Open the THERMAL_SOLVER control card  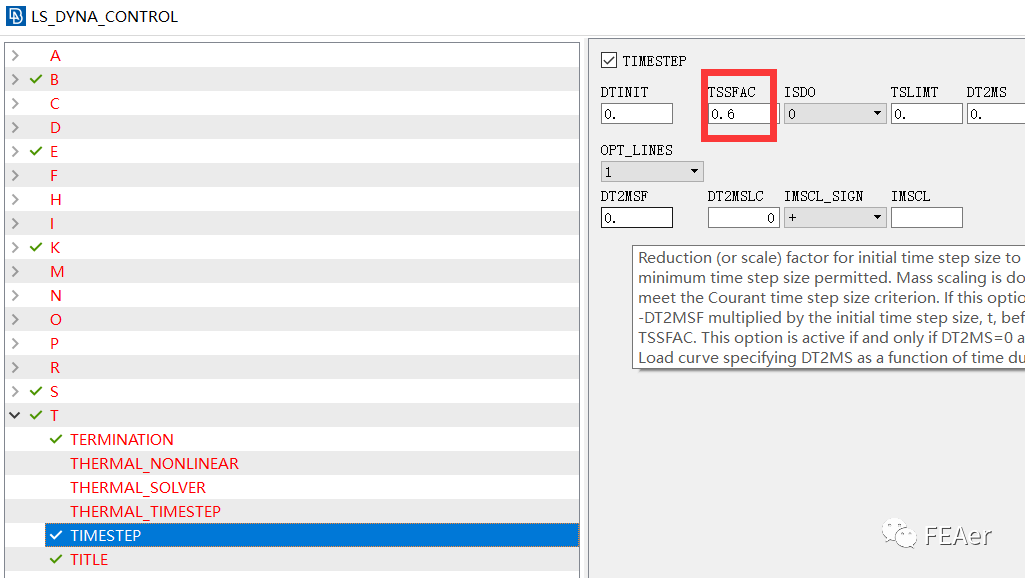tap(138, 487)
